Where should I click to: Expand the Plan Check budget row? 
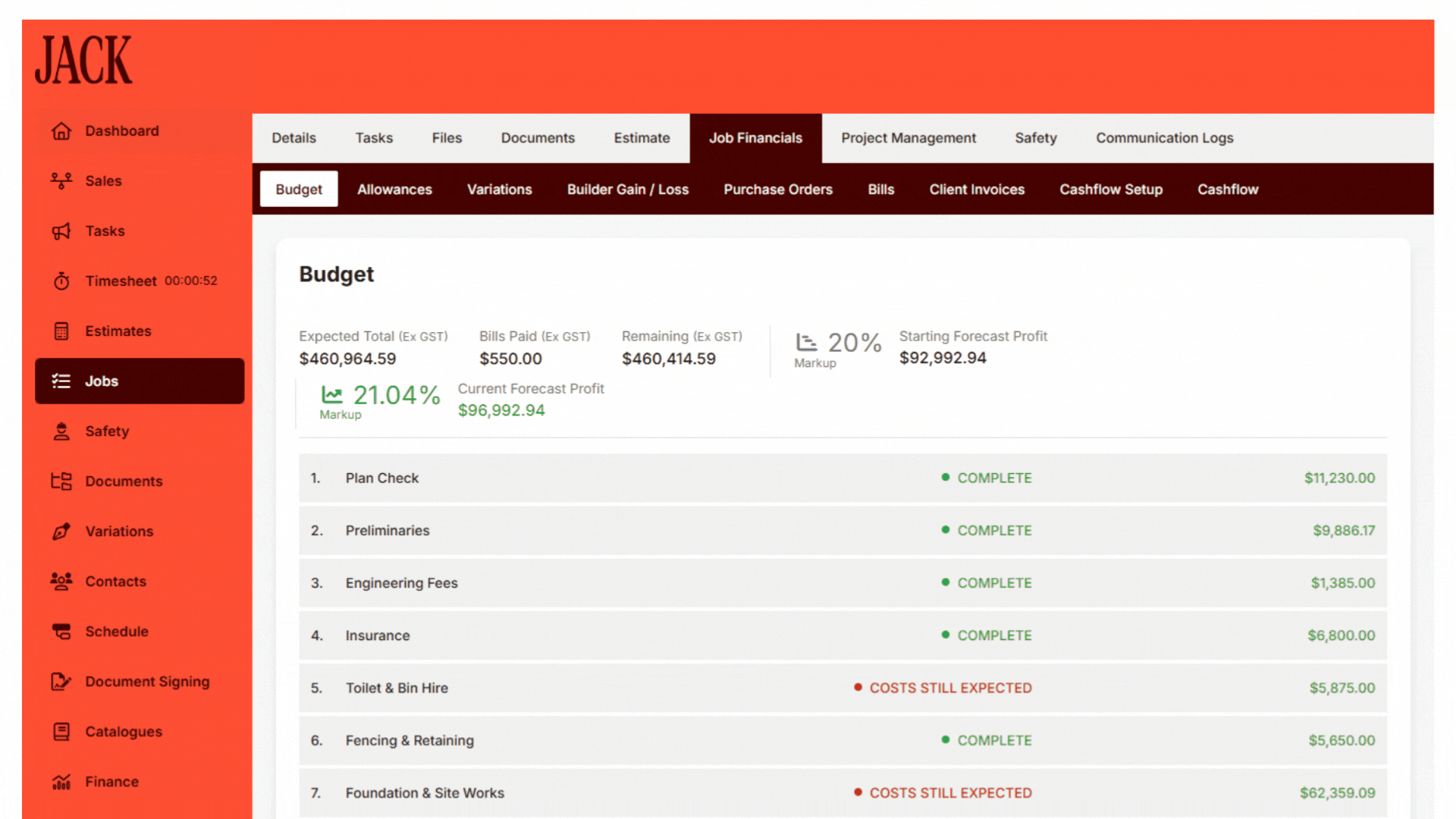point(382,479)
